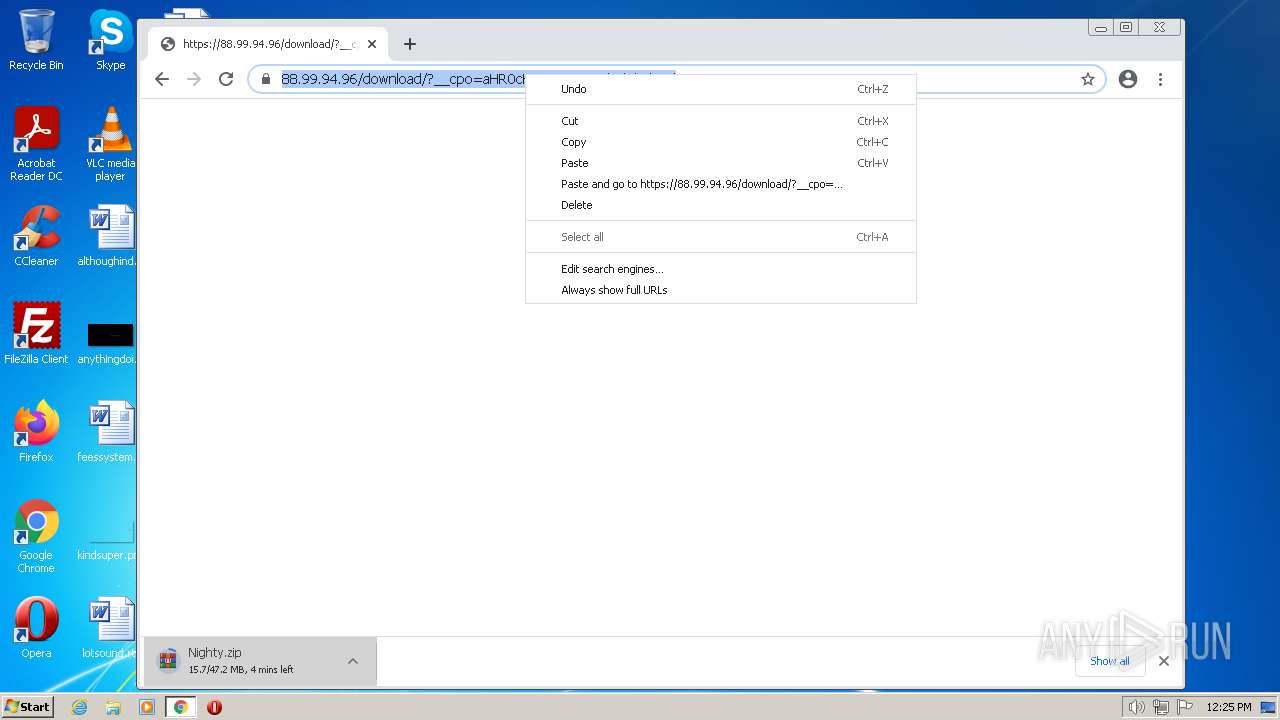Restore down the Chrome window
Screen dimensions: 1280x720
click(x=1126, y=28)
